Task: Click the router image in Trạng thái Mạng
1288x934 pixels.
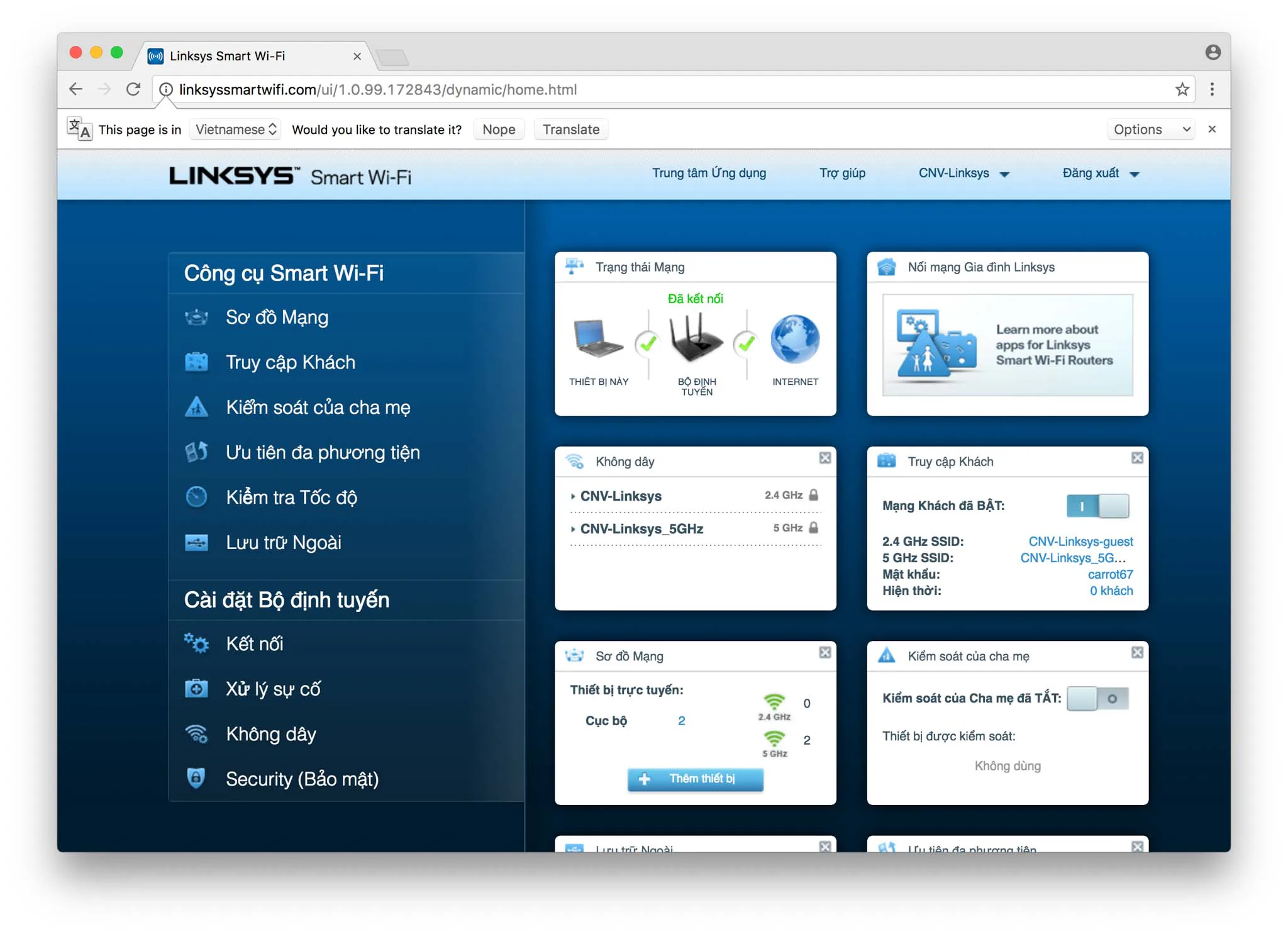Action: (696, 338)
